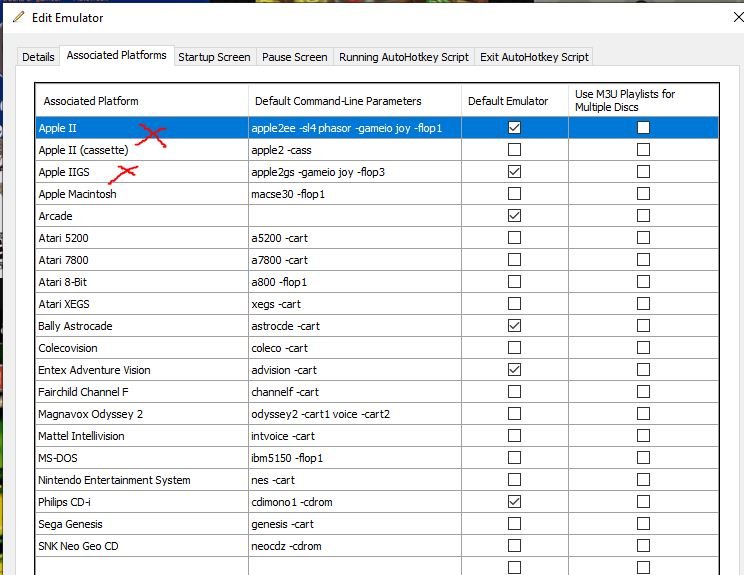The image size is (744, 575).
Task: Click the 'xegs -cart' parameters cell
Action: click(354, 304)
